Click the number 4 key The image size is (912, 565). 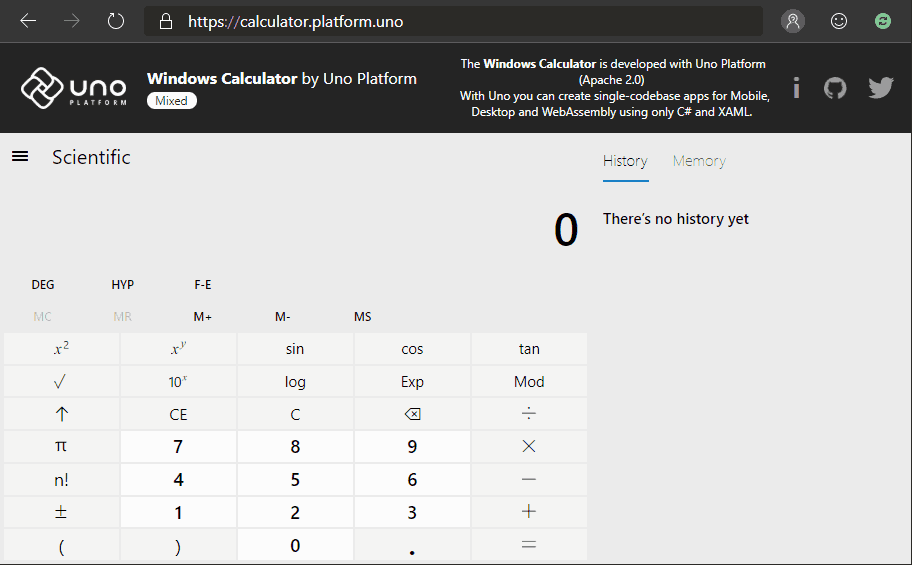coord(178,479)
